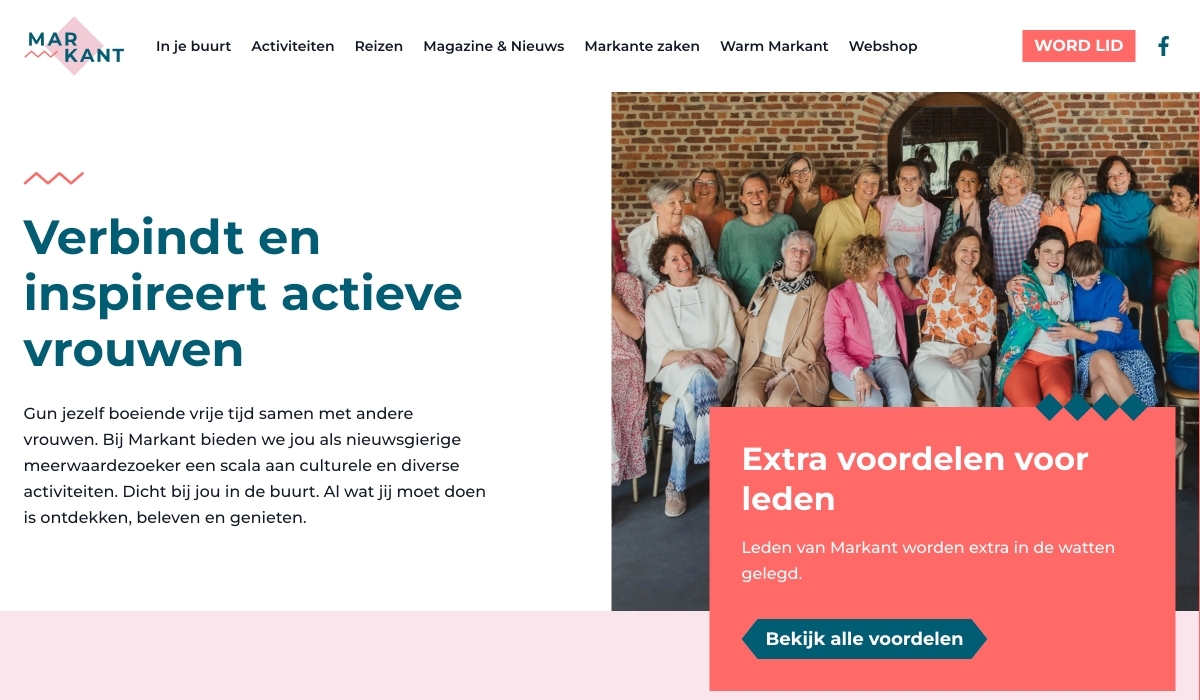Click the pink band at the page bottom

(350, 655)
